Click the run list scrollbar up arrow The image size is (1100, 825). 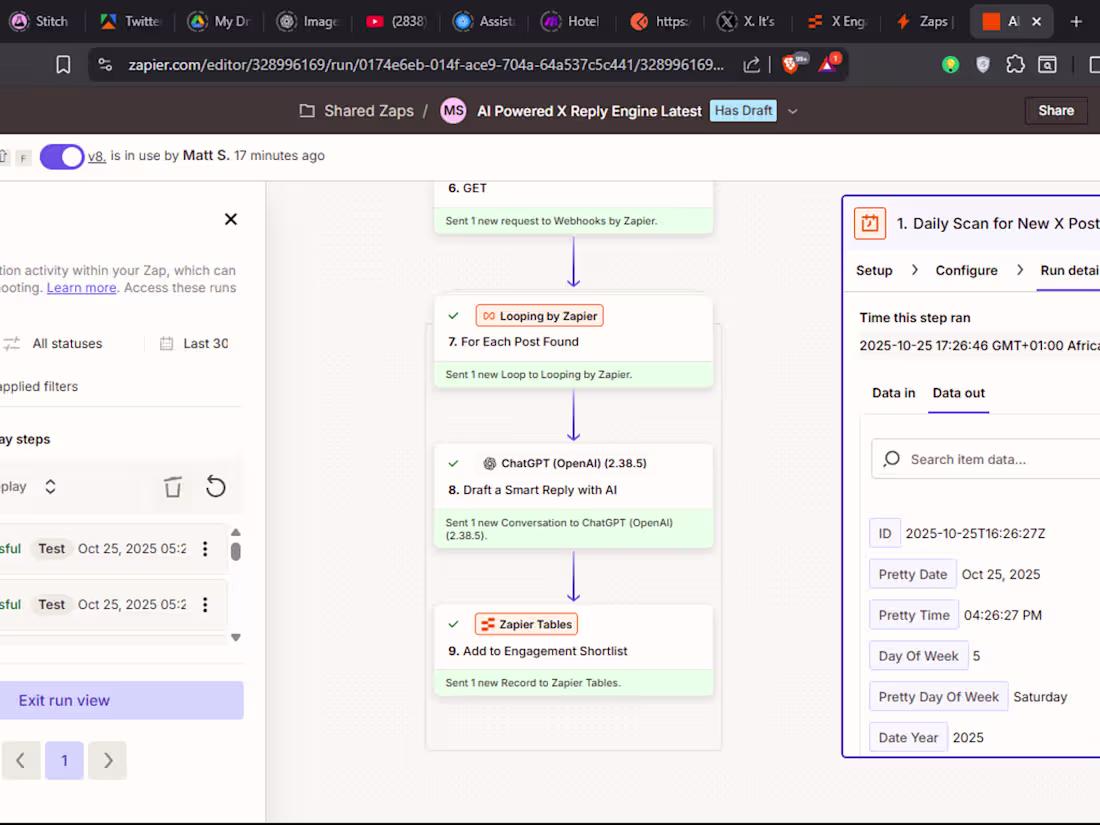coord(236,532)
